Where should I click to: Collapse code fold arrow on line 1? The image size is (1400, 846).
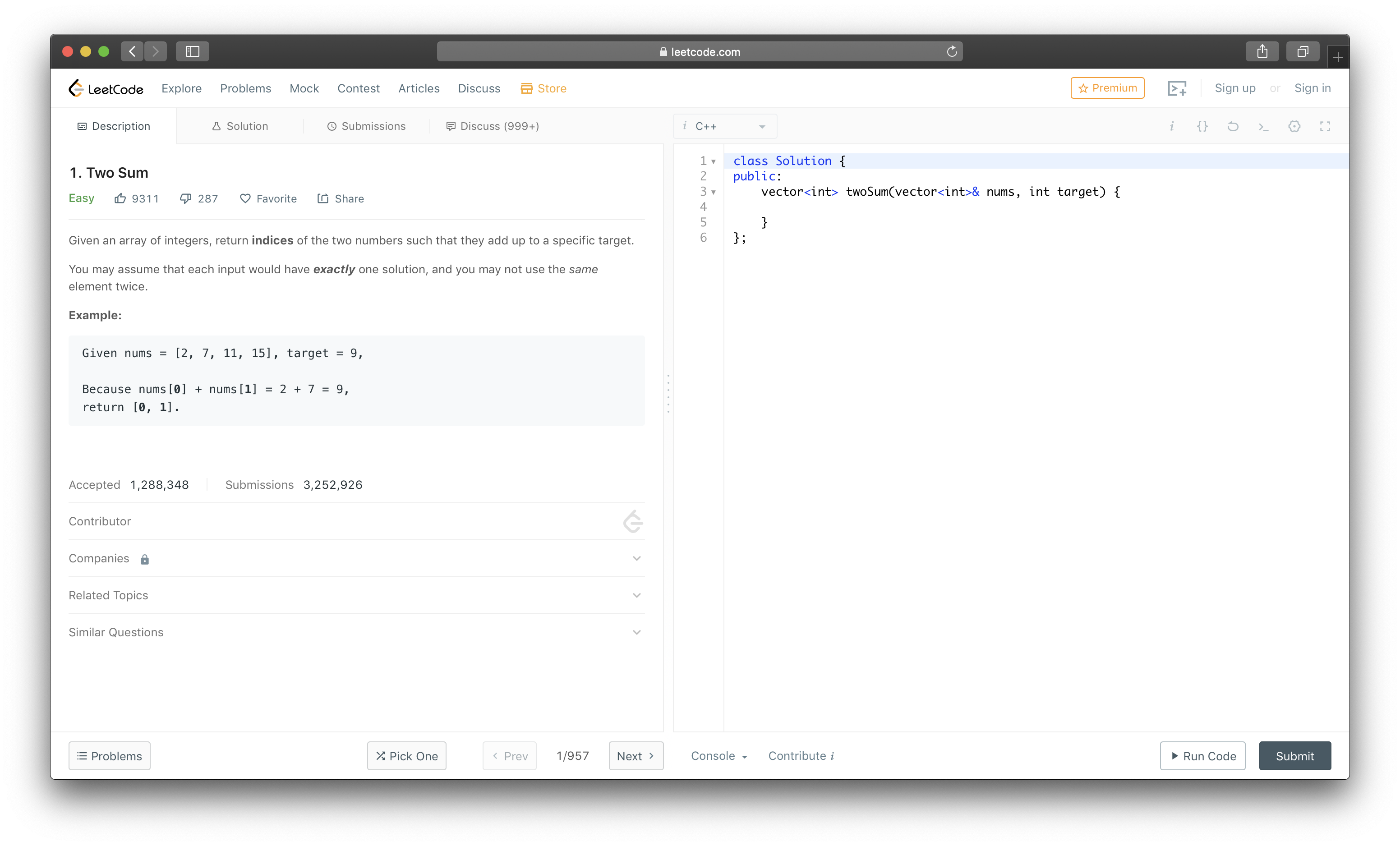tap(714, 161)
